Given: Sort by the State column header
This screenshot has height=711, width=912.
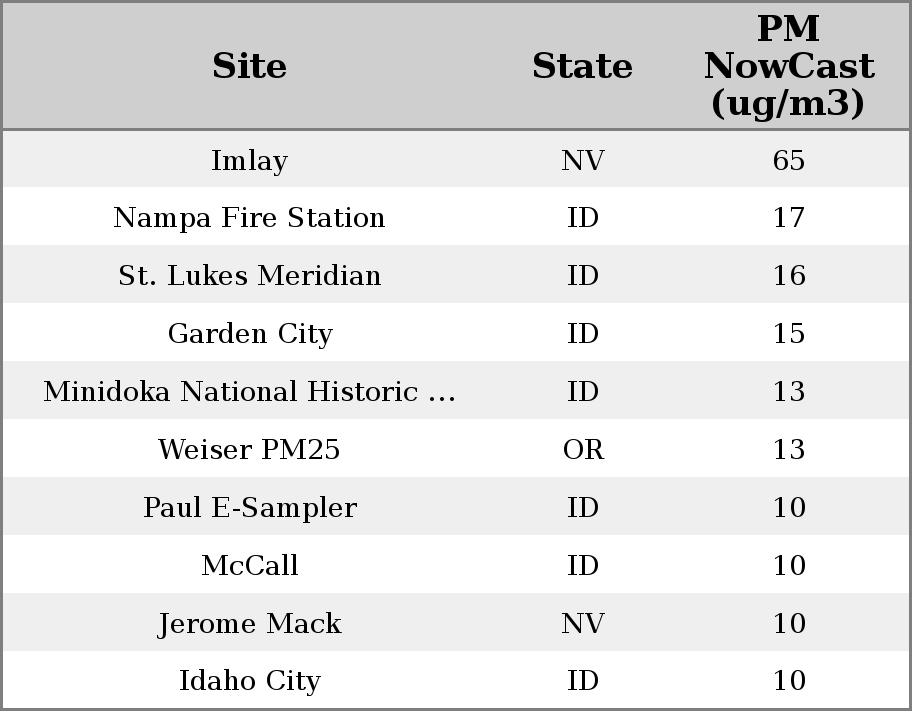Looking at the screenshot, I should click(582, 66).
